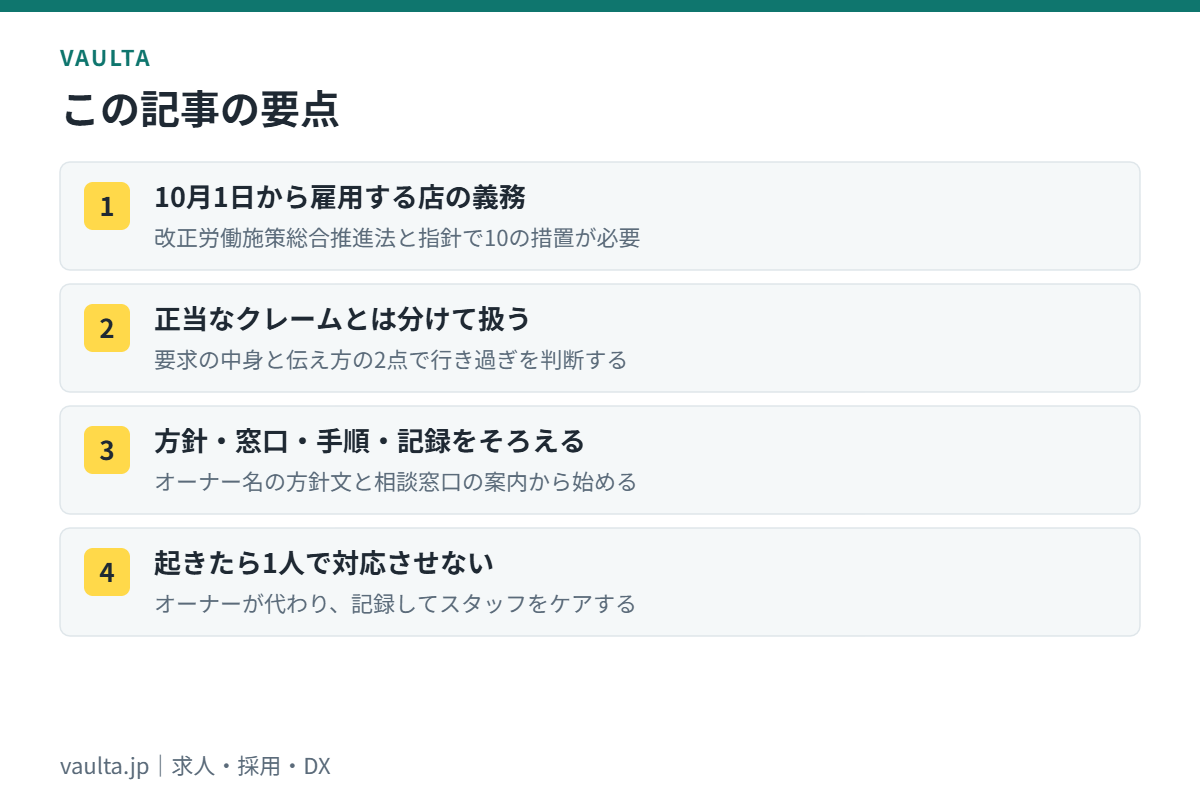The image size is (1200, 800).
Task: Select heading 正当なクレームとは分けて扱う
Action: pos(342,319)
